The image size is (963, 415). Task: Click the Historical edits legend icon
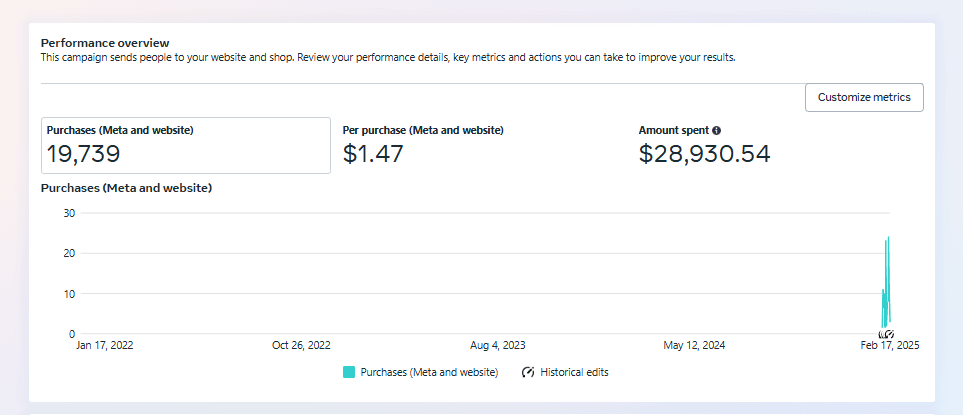pyautogui.click(x=528, y=372)
